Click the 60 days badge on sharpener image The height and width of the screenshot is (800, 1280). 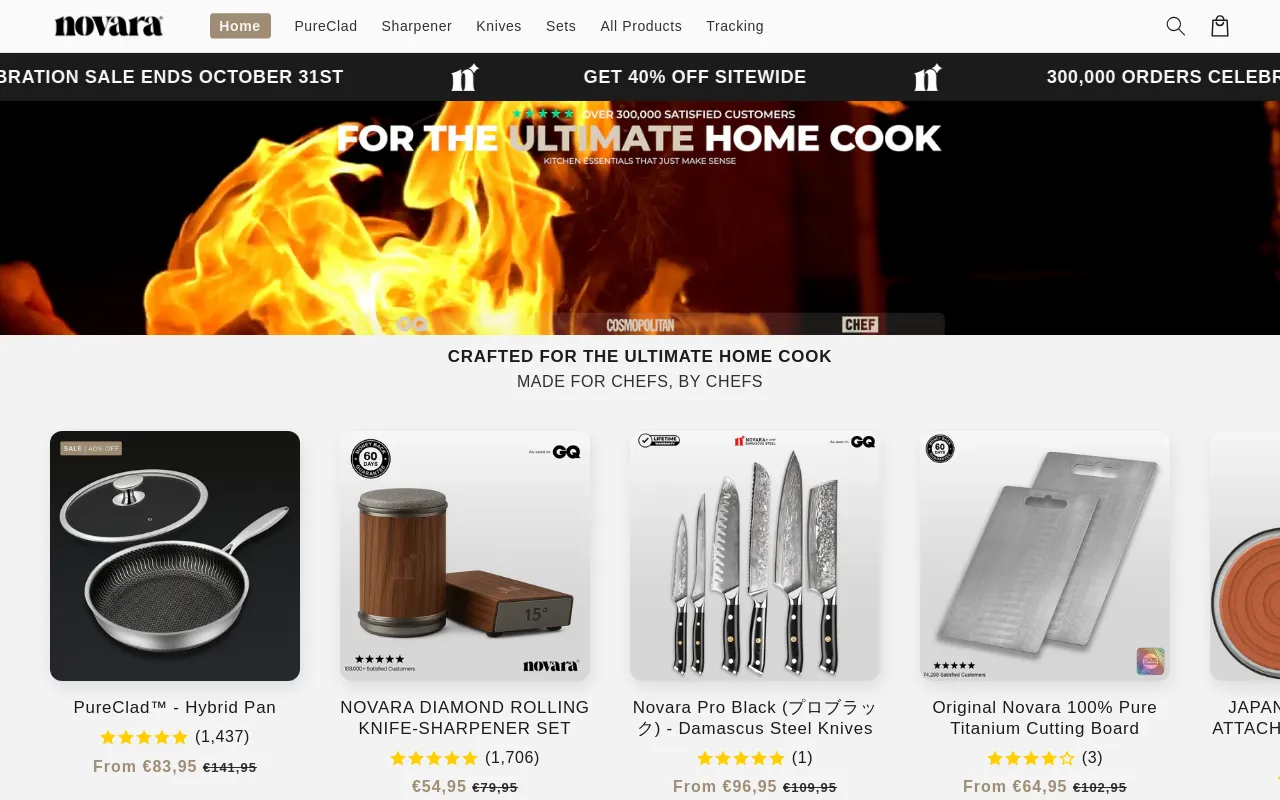370,459
